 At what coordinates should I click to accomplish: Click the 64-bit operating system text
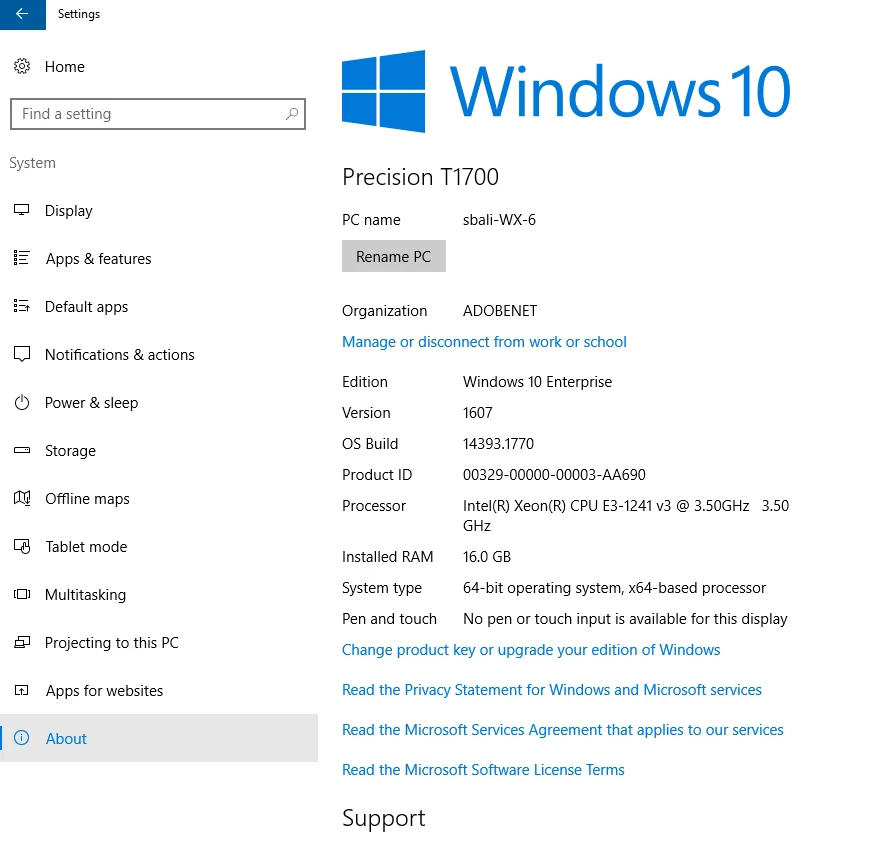(614, 588)
